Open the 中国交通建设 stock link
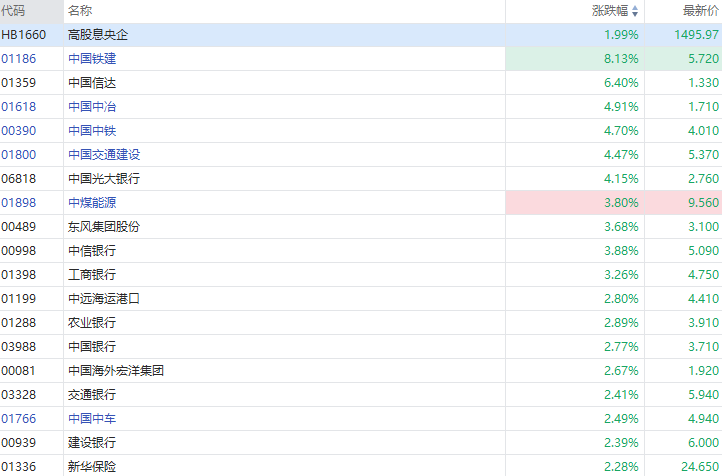This screenshot has height=476, width=722. [x=104, y=155]
